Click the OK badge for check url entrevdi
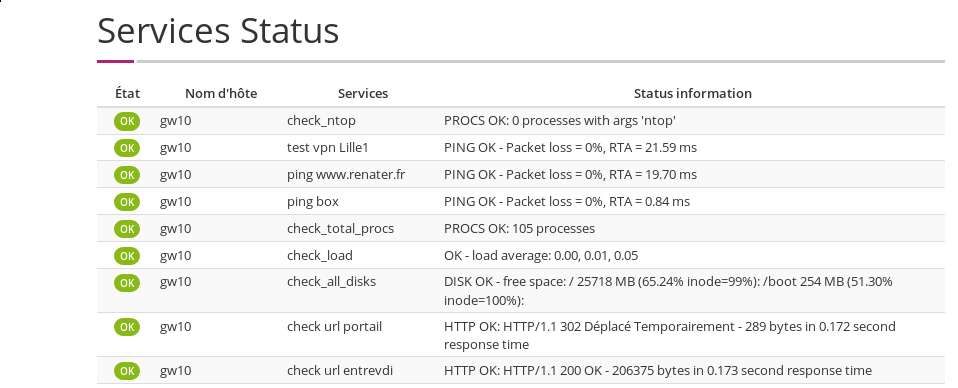Viewport: 958px width, 388px height. pos(127,371)
